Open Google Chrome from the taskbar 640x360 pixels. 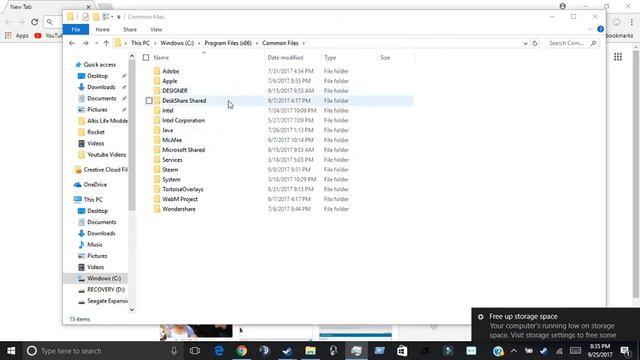coord(242,351)
